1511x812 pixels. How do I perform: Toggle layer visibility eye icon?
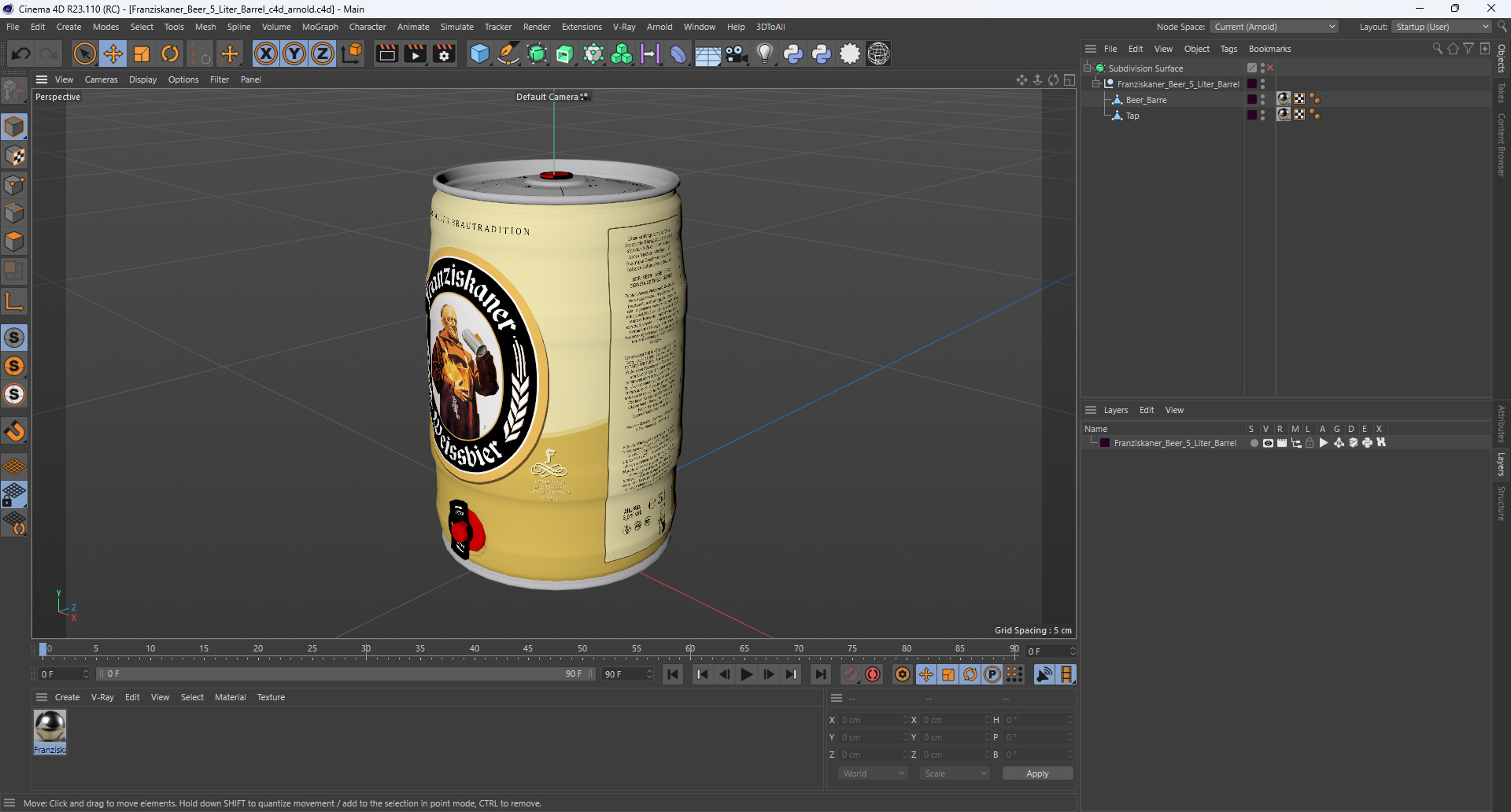[1268, 443]
